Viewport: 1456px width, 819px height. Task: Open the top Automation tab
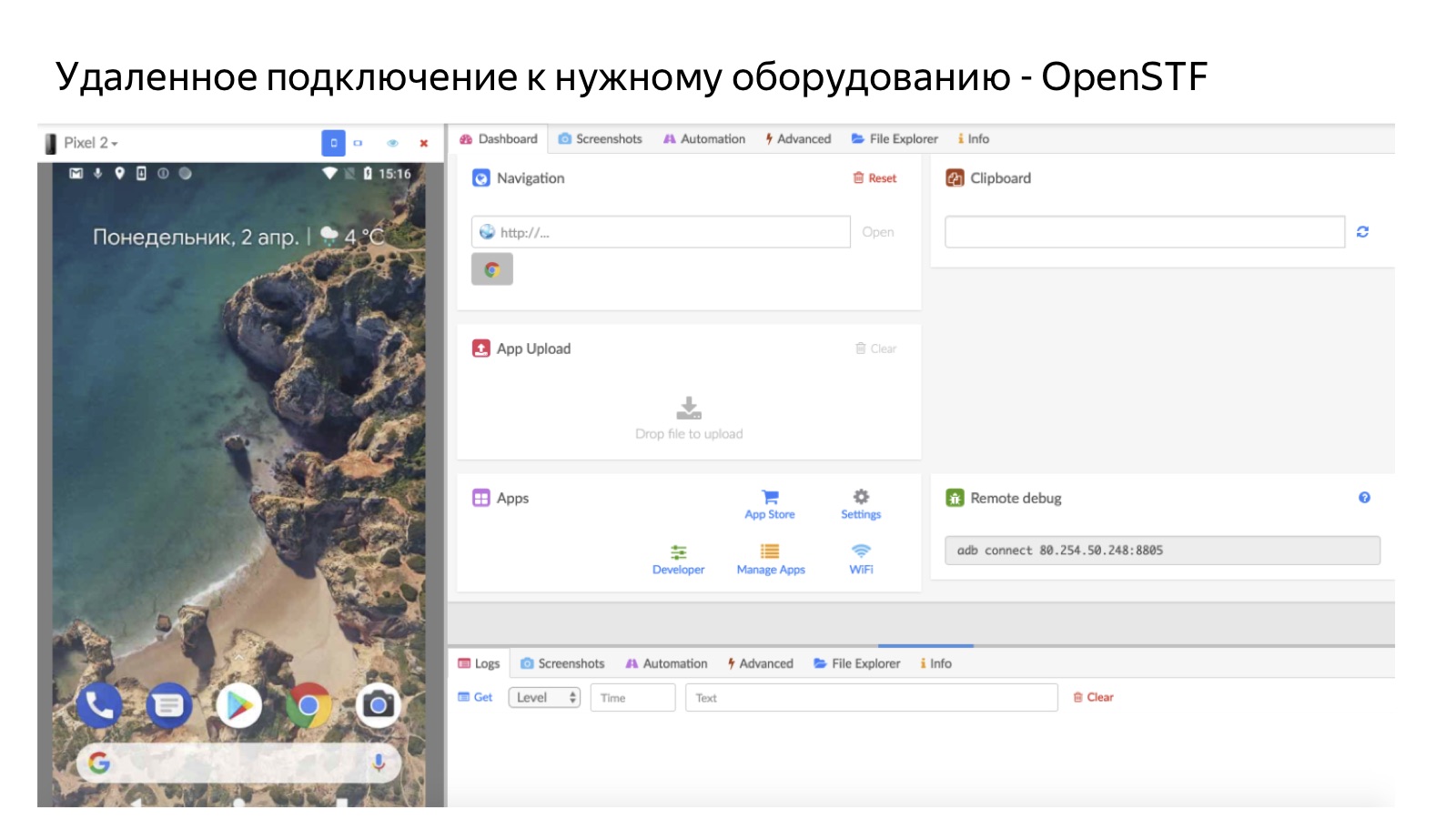[704, 139]
